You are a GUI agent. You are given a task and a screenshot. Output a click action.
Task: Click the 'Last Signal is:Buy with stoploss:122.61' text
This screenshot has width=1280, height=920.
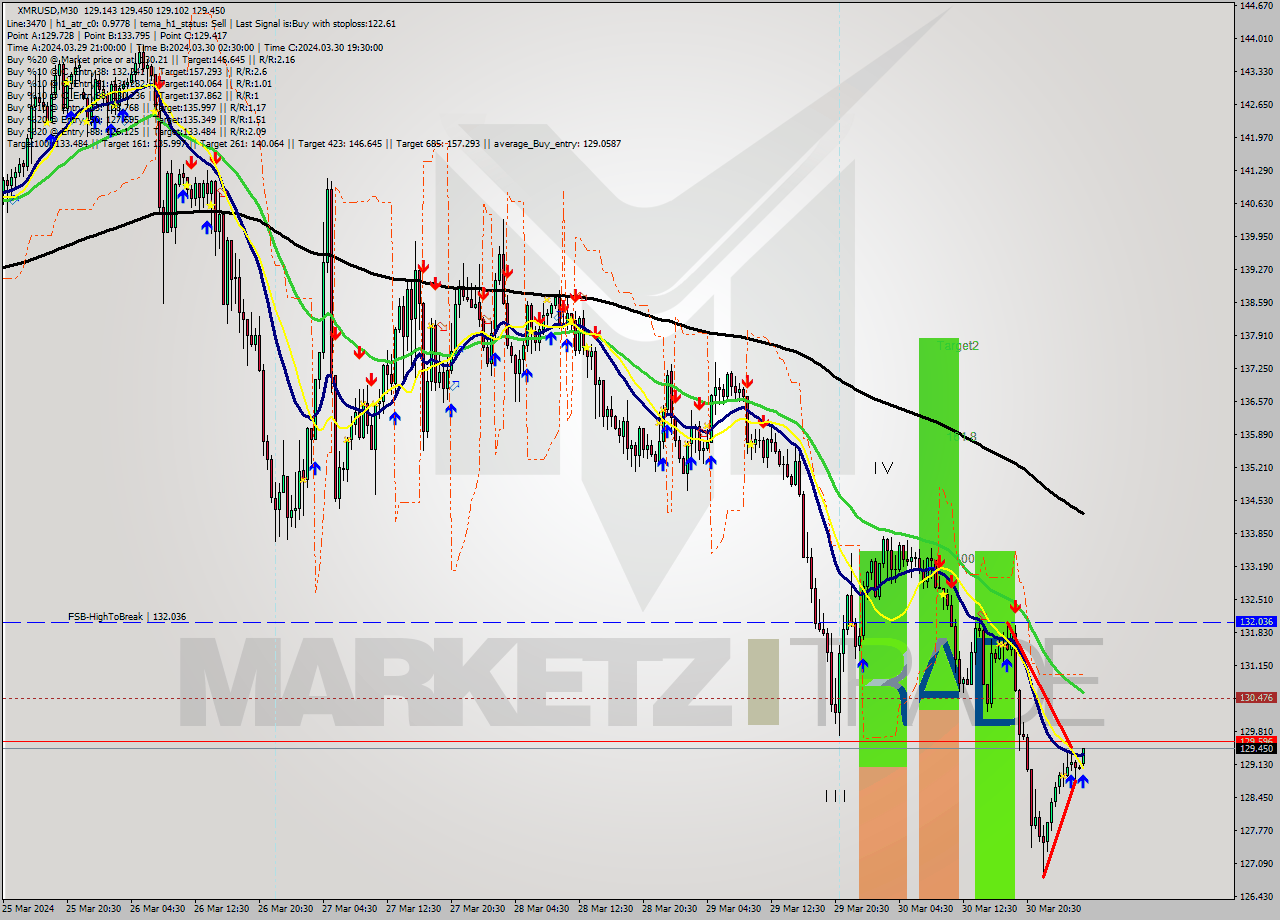coord(318,23)
